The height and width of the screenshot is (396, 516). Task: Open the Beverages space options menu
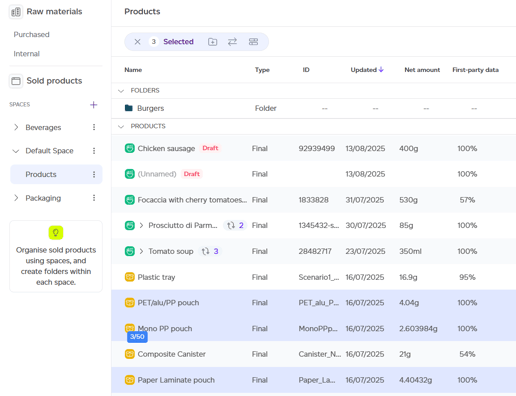94,127
